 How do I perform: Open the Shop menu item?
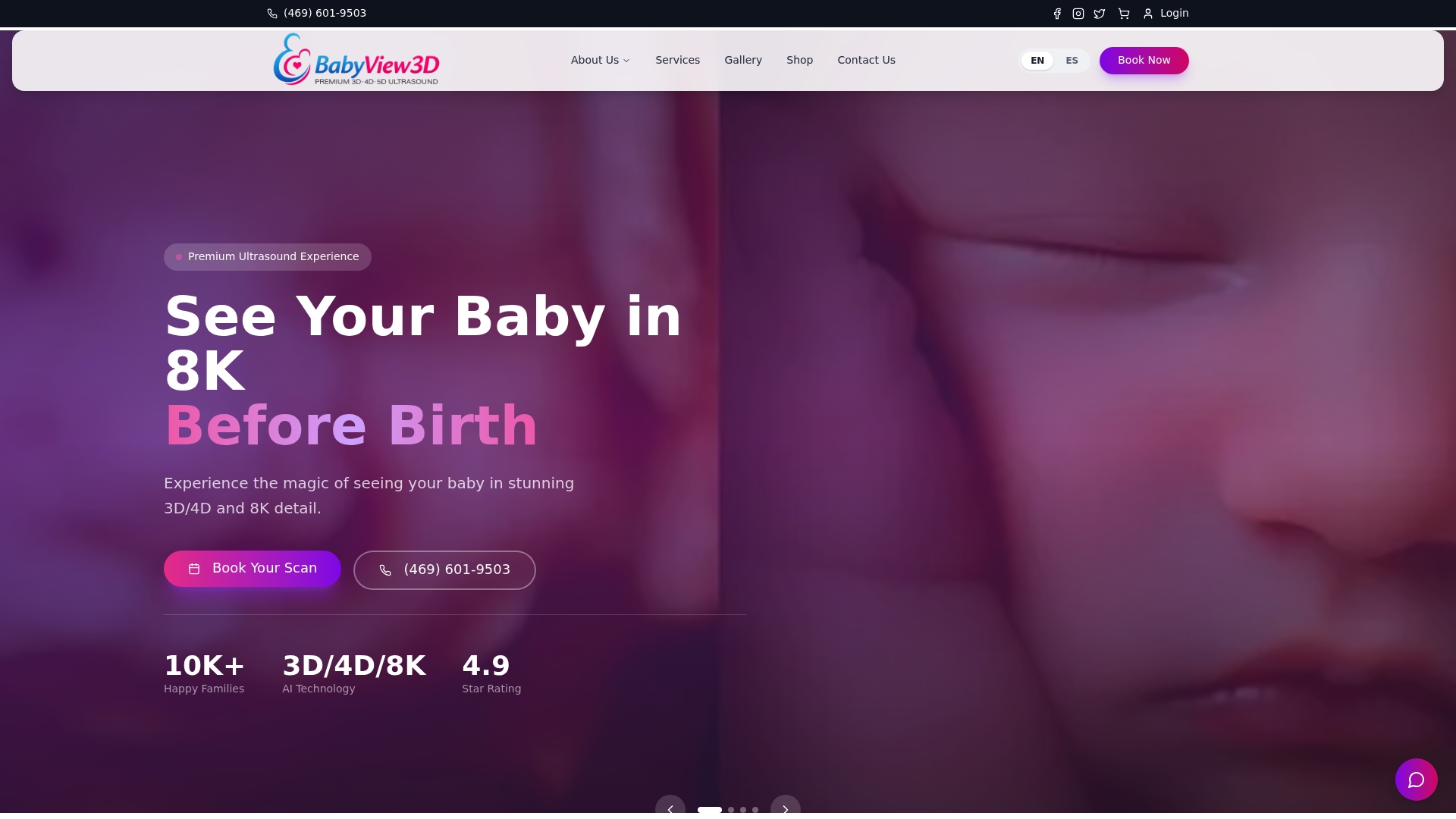pyautogui.click(x=799, y=60)
